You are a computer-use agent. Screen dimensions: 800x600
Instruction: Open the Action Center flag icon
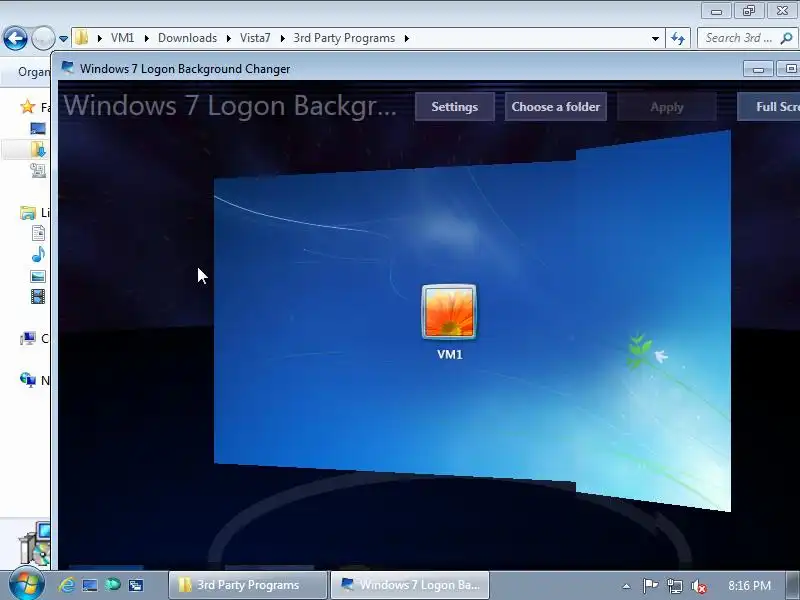tap(650, 586)
